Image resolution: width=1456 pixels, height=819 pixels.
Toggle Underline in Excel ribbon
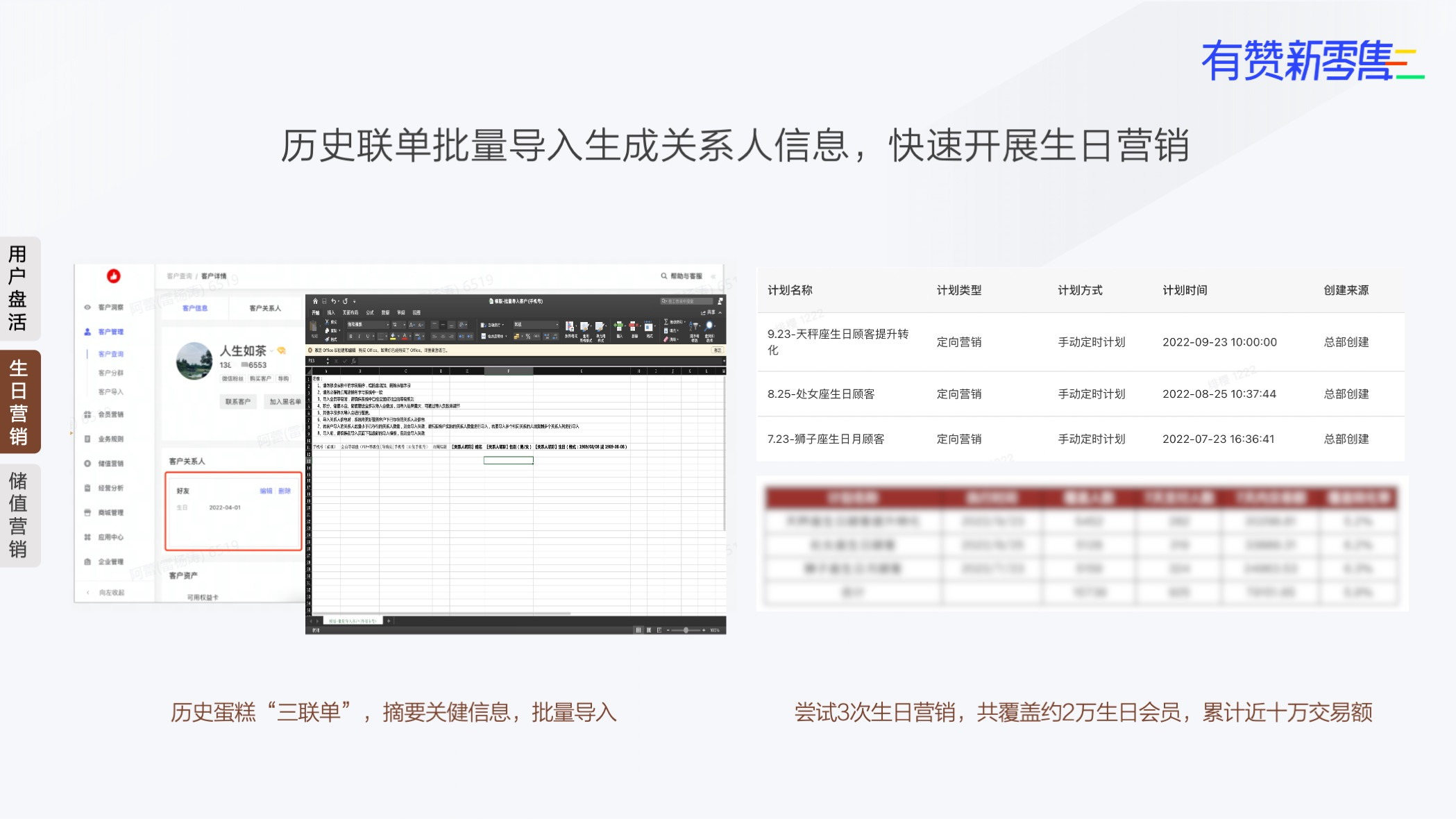click(x=368, y=337)
